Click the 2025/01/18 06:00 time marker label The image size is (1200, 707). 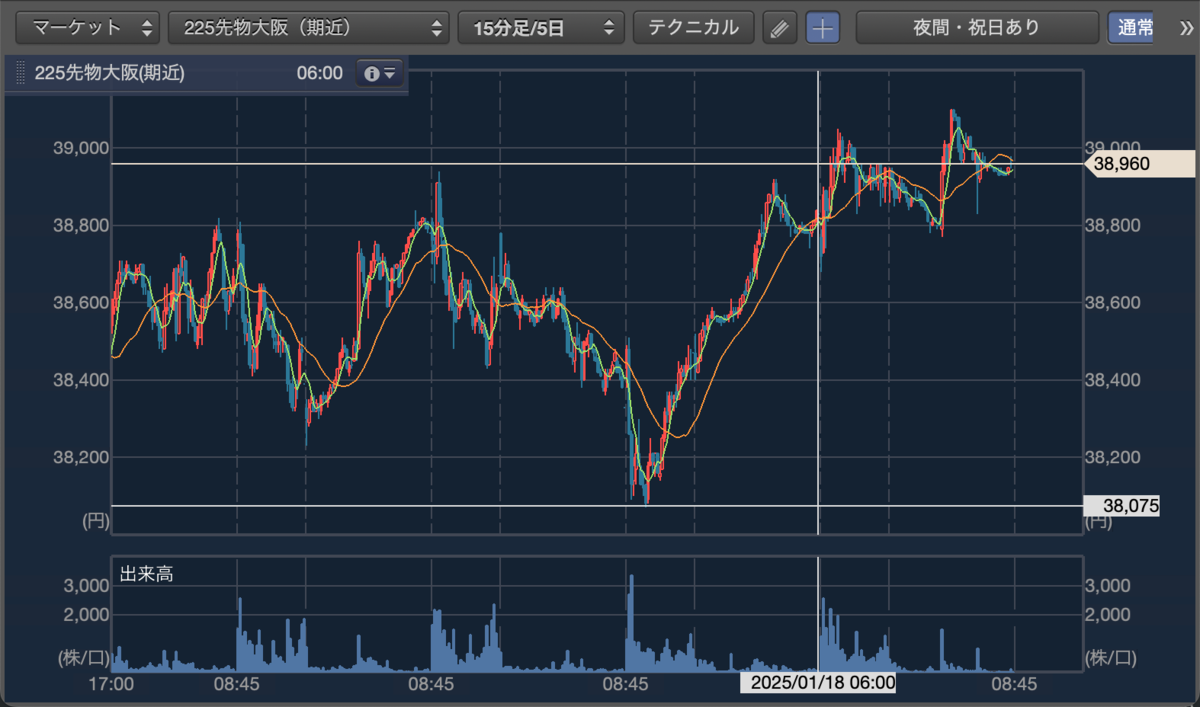[818, 684]
